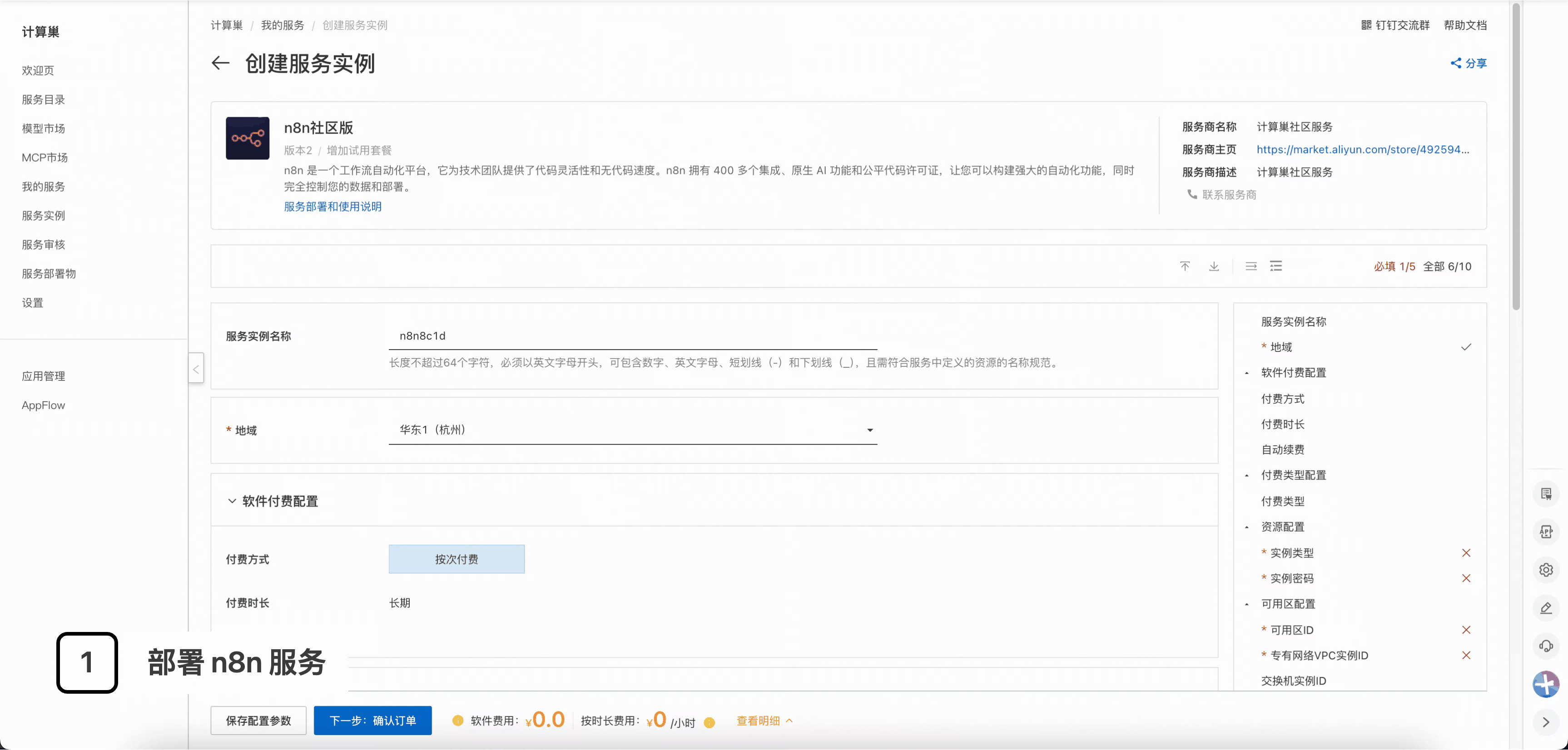This screenshot has height=750, width=1568.
Task: Open customer support headset icon
Action: coord(1545,646)
